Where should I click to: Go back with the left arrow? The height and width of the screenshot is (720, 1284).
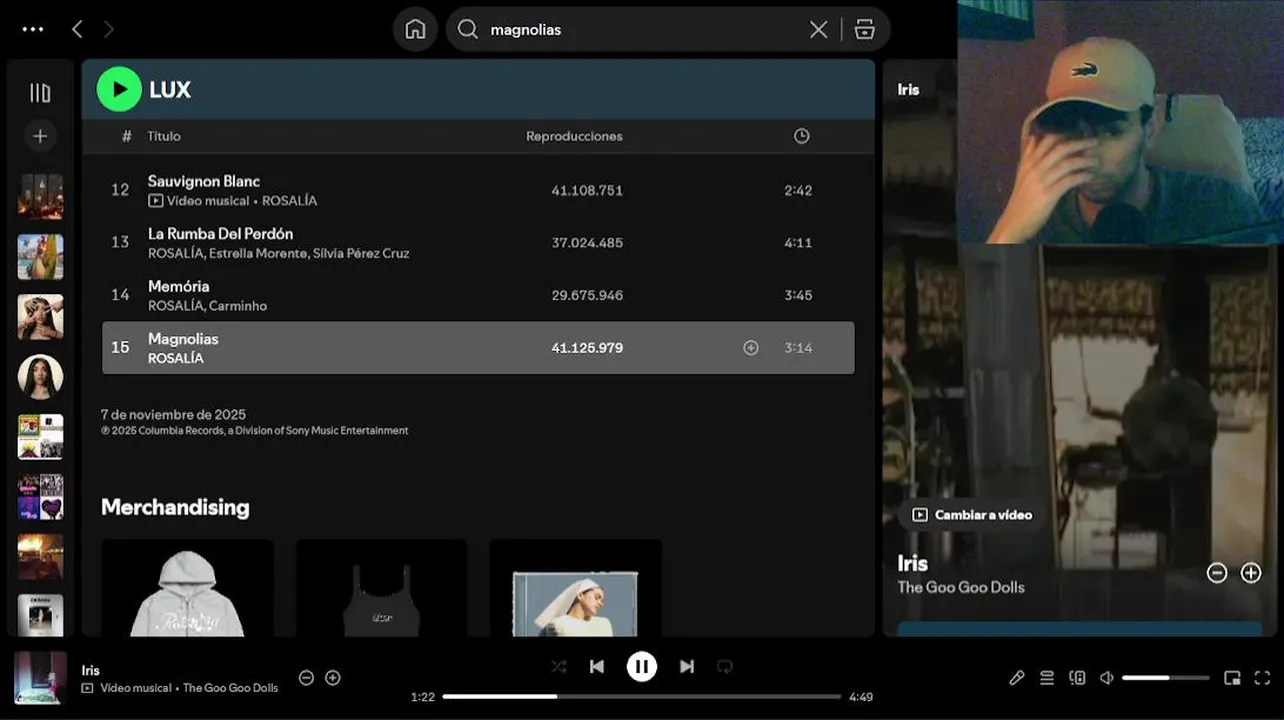coord(77,29)
